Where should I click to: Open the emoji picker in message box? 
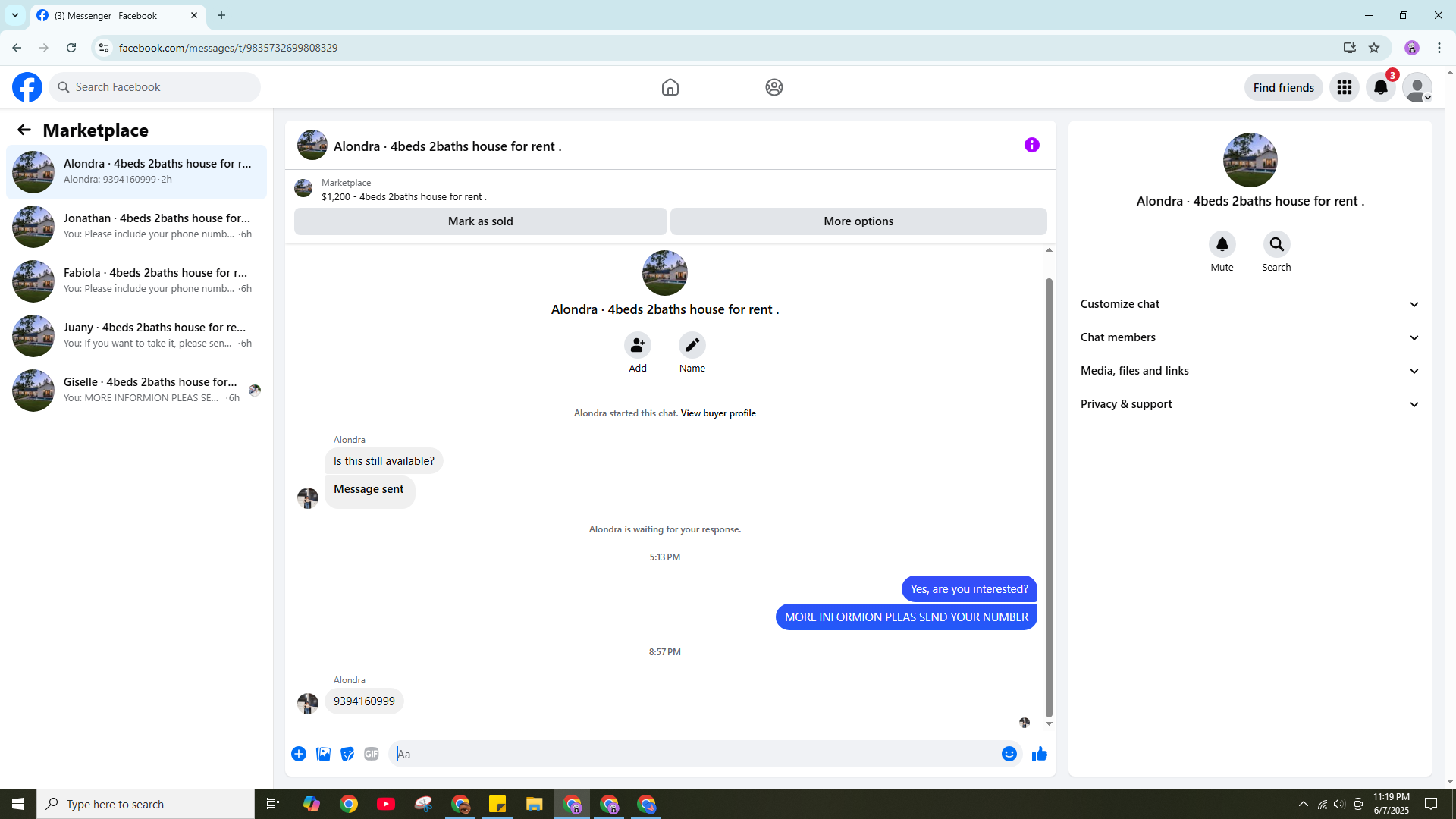(x=1009, y=754)
